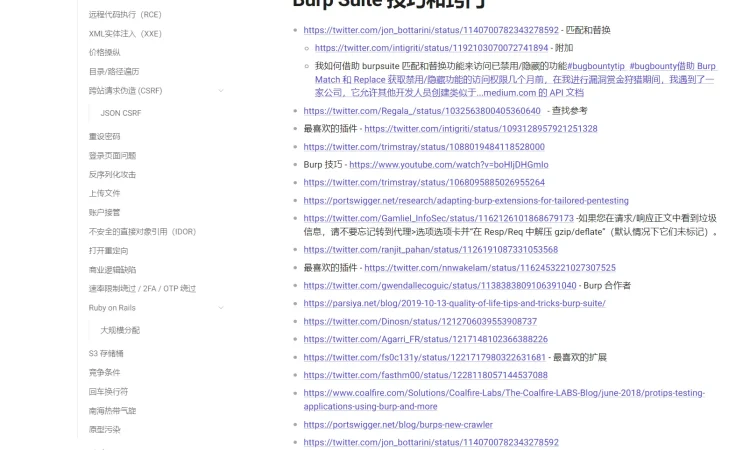
Task: Open 大规模分配 sub-page
Action: pyautogui.click(x=120, y=330)
